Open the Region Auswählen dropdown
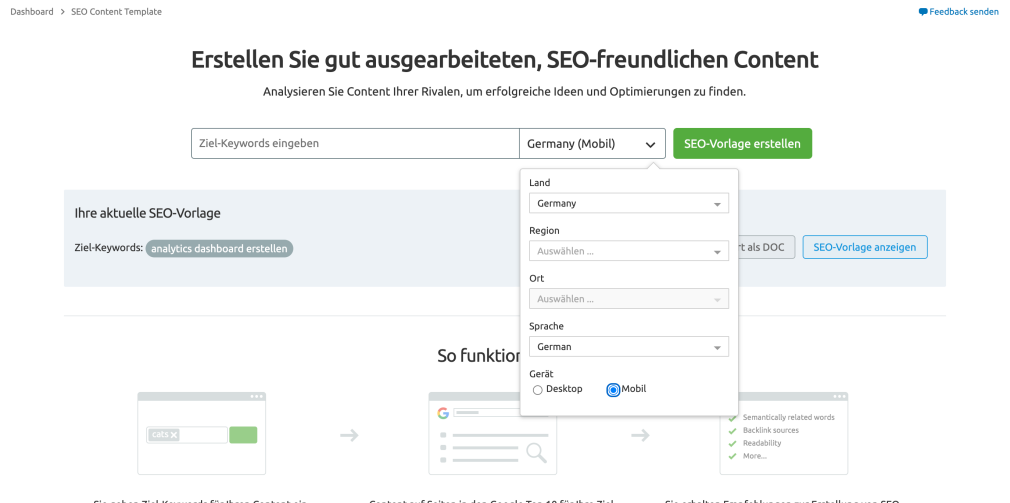 pos(629,251)
